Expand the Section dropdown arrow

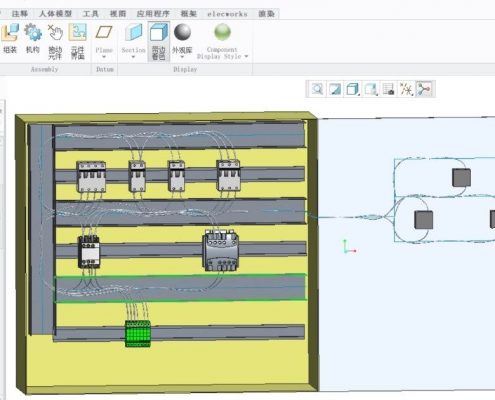[x=133, y=57]
